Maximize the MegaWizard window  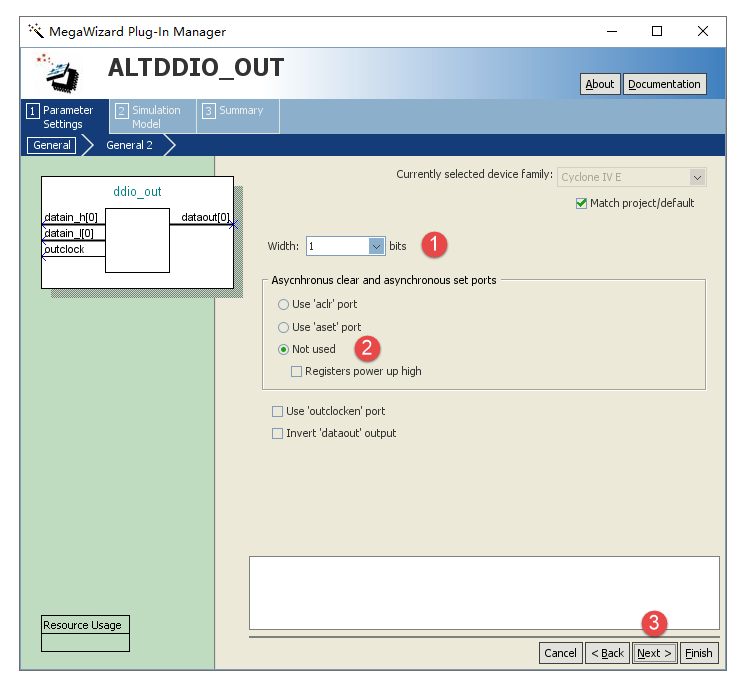(x=657, y=32)
